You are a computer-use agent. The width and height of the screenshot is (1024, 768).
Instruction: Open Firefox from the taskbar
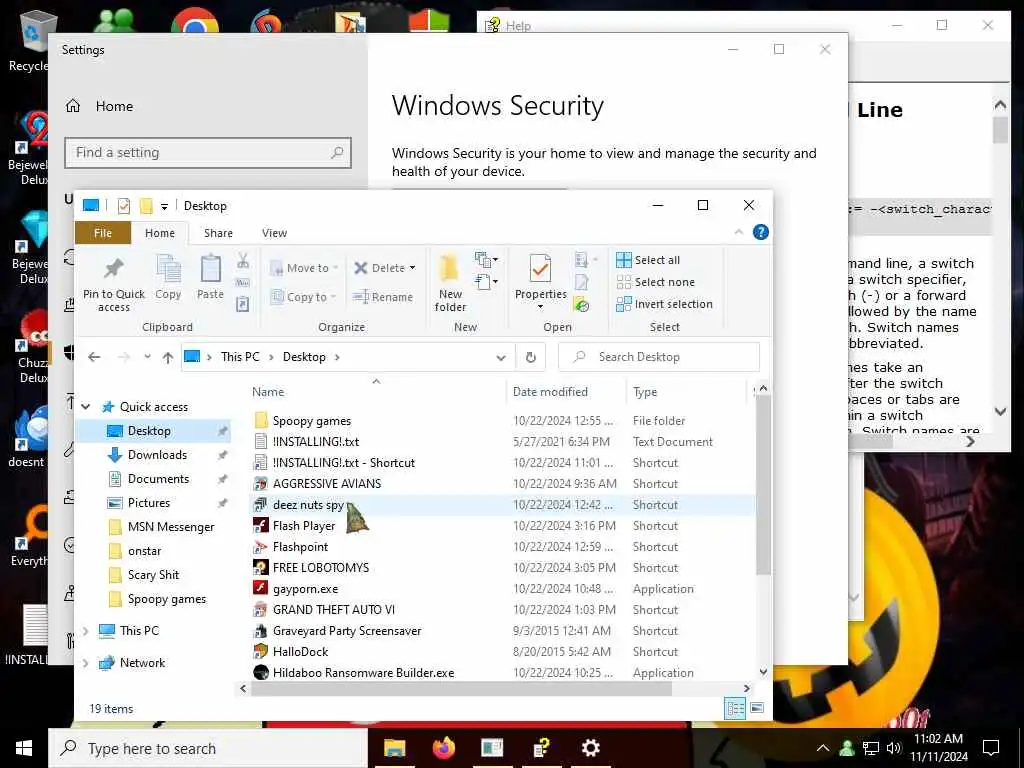click(443, 748)
